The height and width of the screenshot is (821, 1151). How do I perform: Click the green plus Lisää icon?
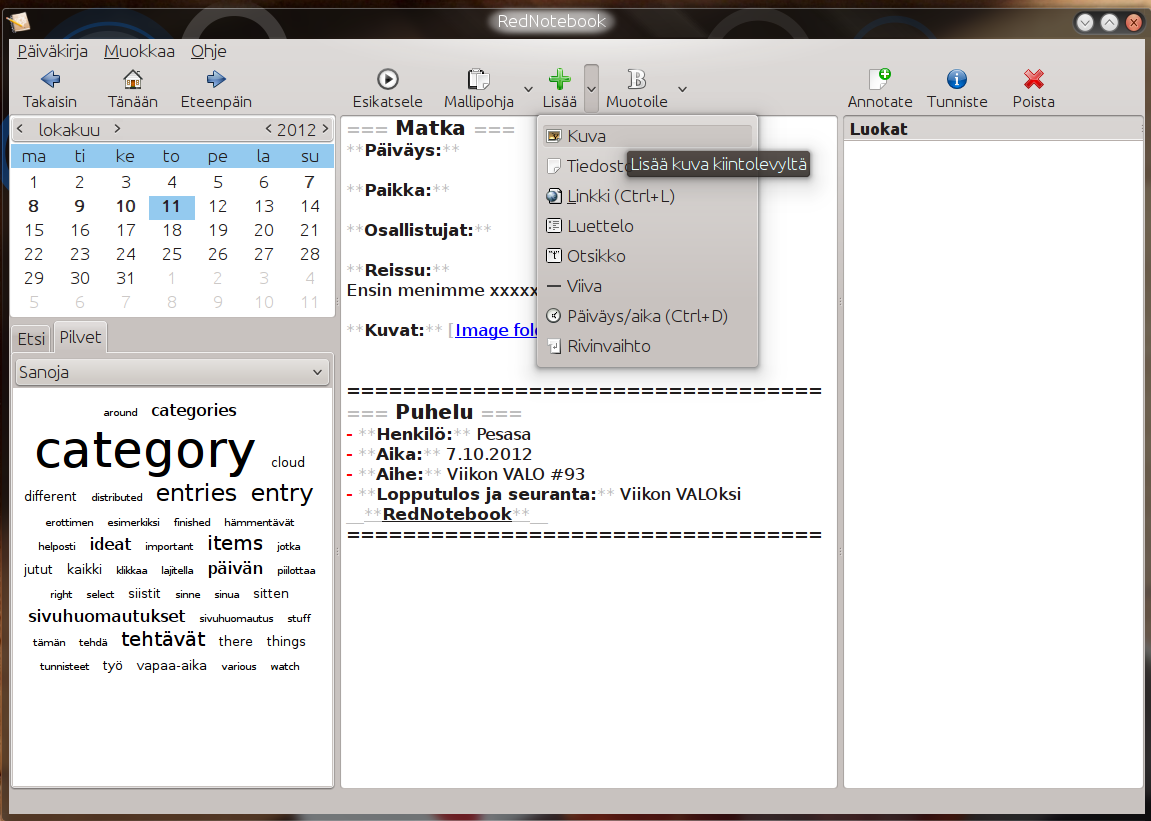(x=559, y=79)
